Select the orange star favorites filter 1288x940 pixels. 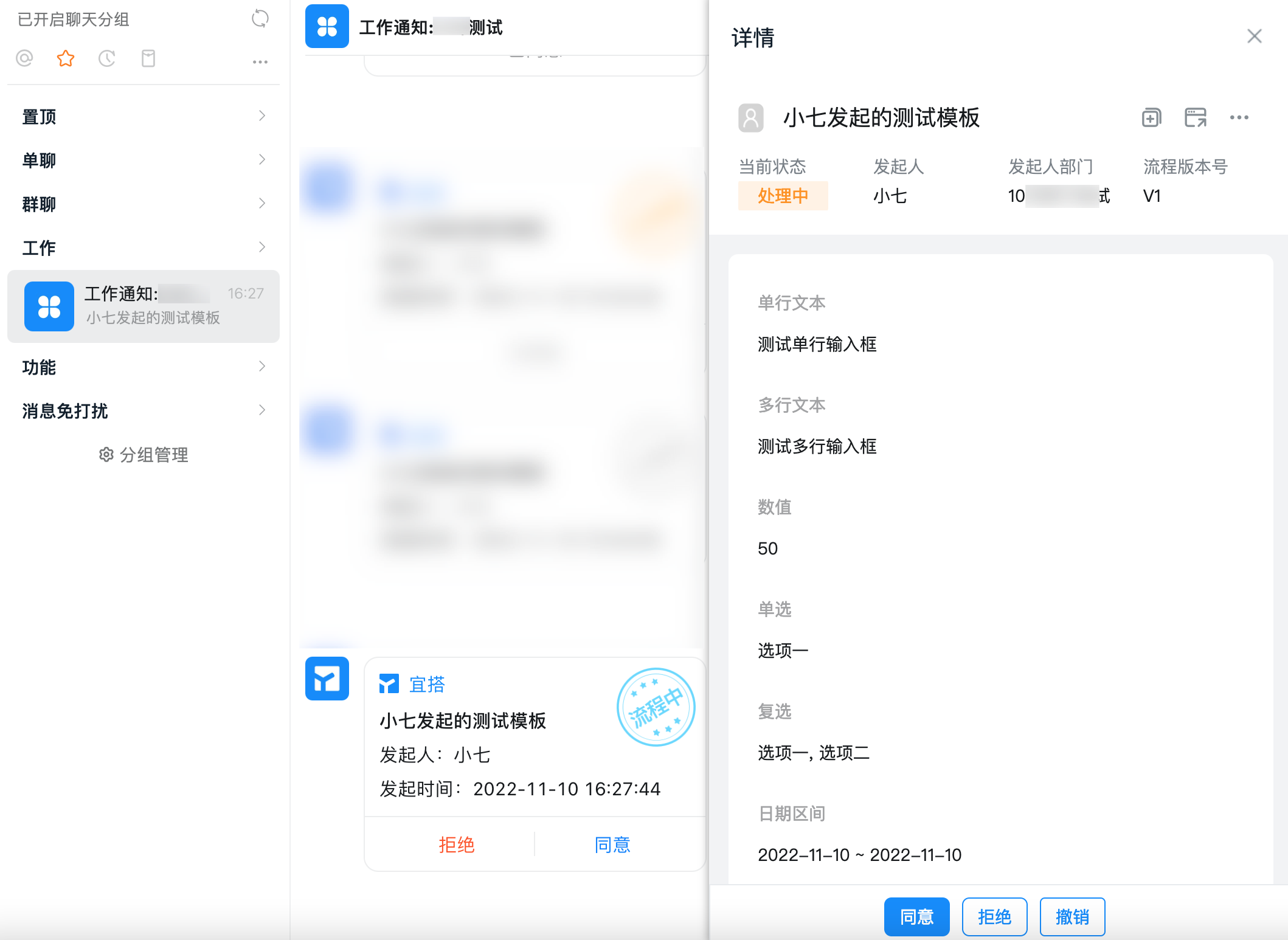click(66, 58)
